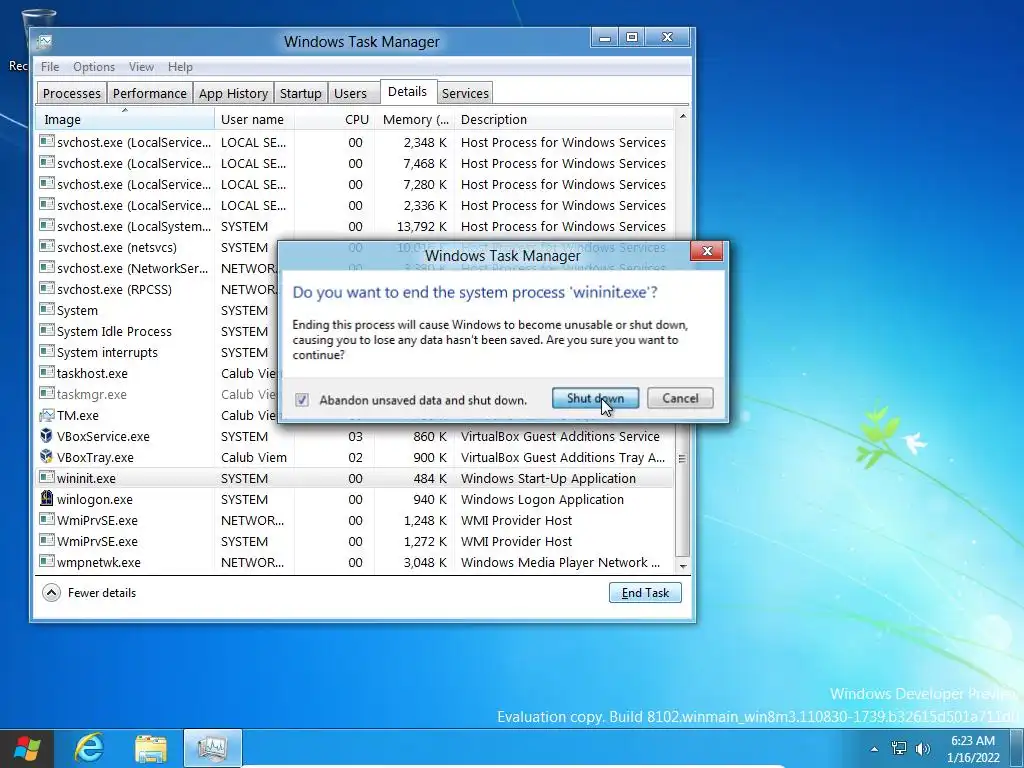
Task: Click the 13,792 K memory value
Action: point(422,227)
